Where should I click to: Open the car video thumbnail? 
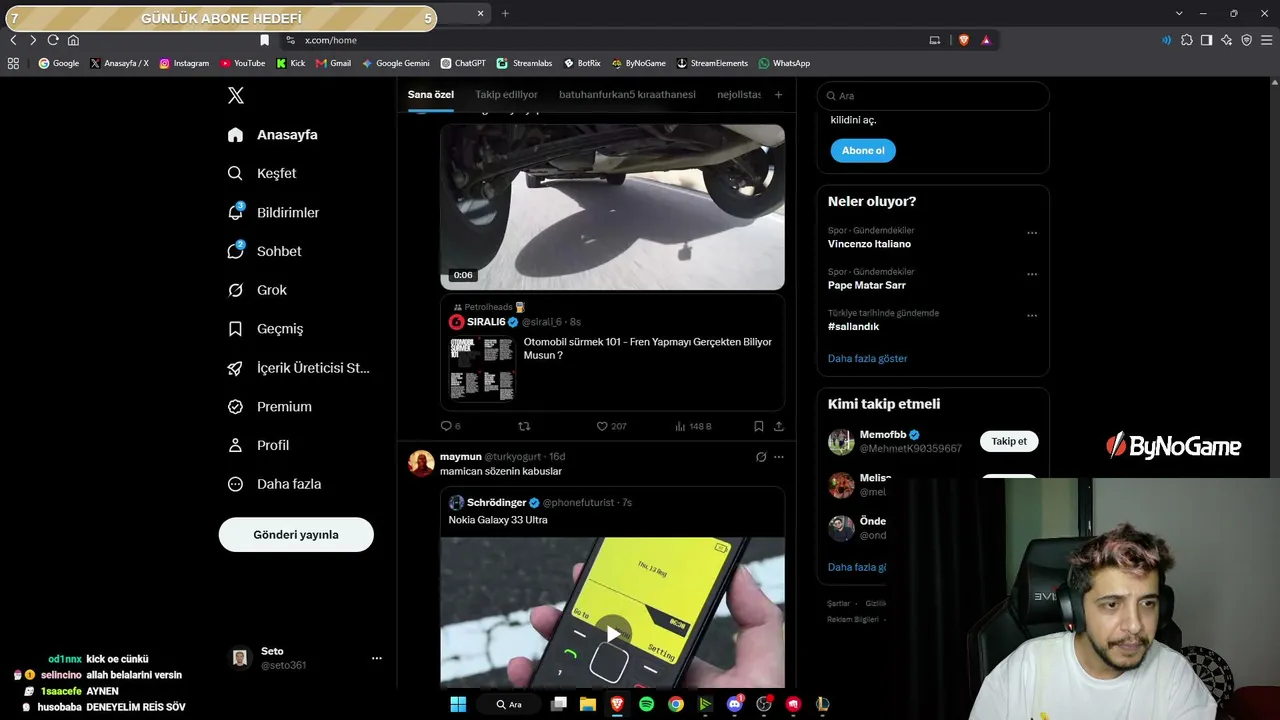[612, 207]
